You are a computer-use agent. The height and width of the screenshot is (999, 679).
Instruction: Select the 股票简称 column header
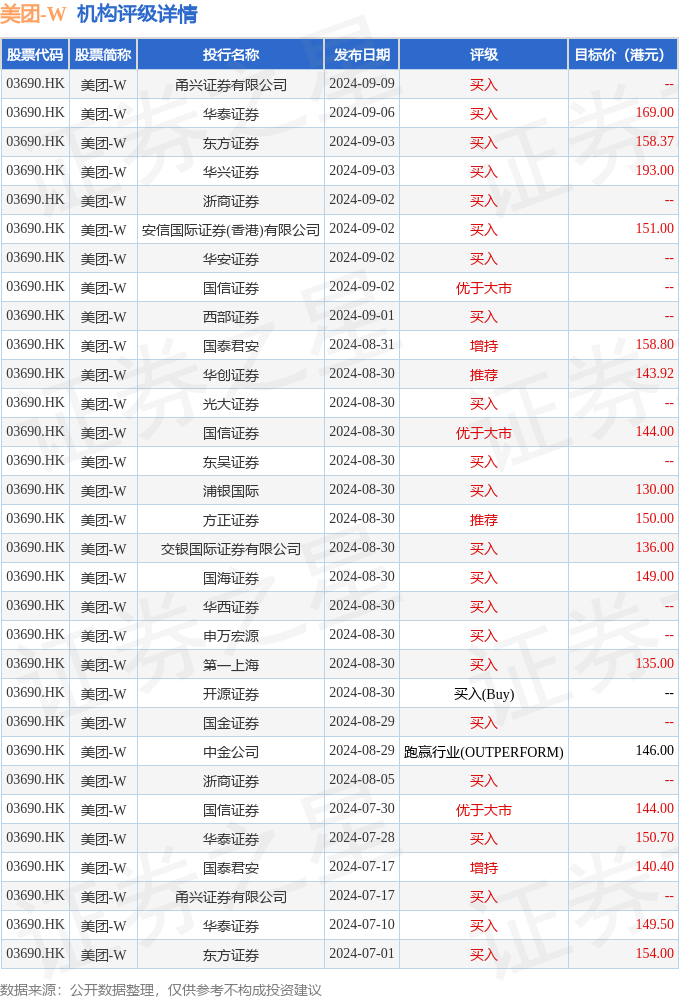[103, 55]
